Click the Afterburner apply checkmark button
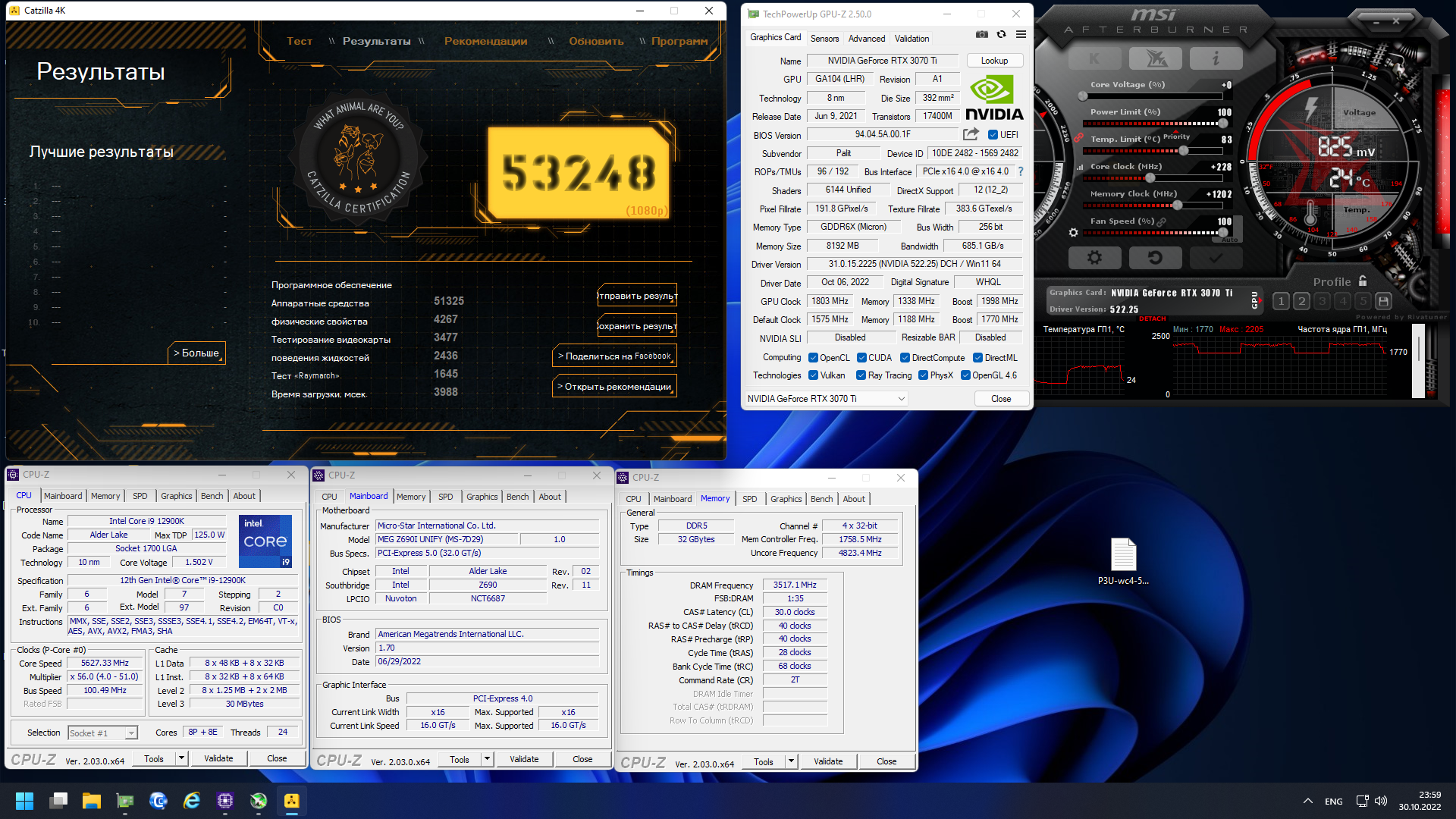This screenshot has height=819, width=1456. pos(1216,258)
